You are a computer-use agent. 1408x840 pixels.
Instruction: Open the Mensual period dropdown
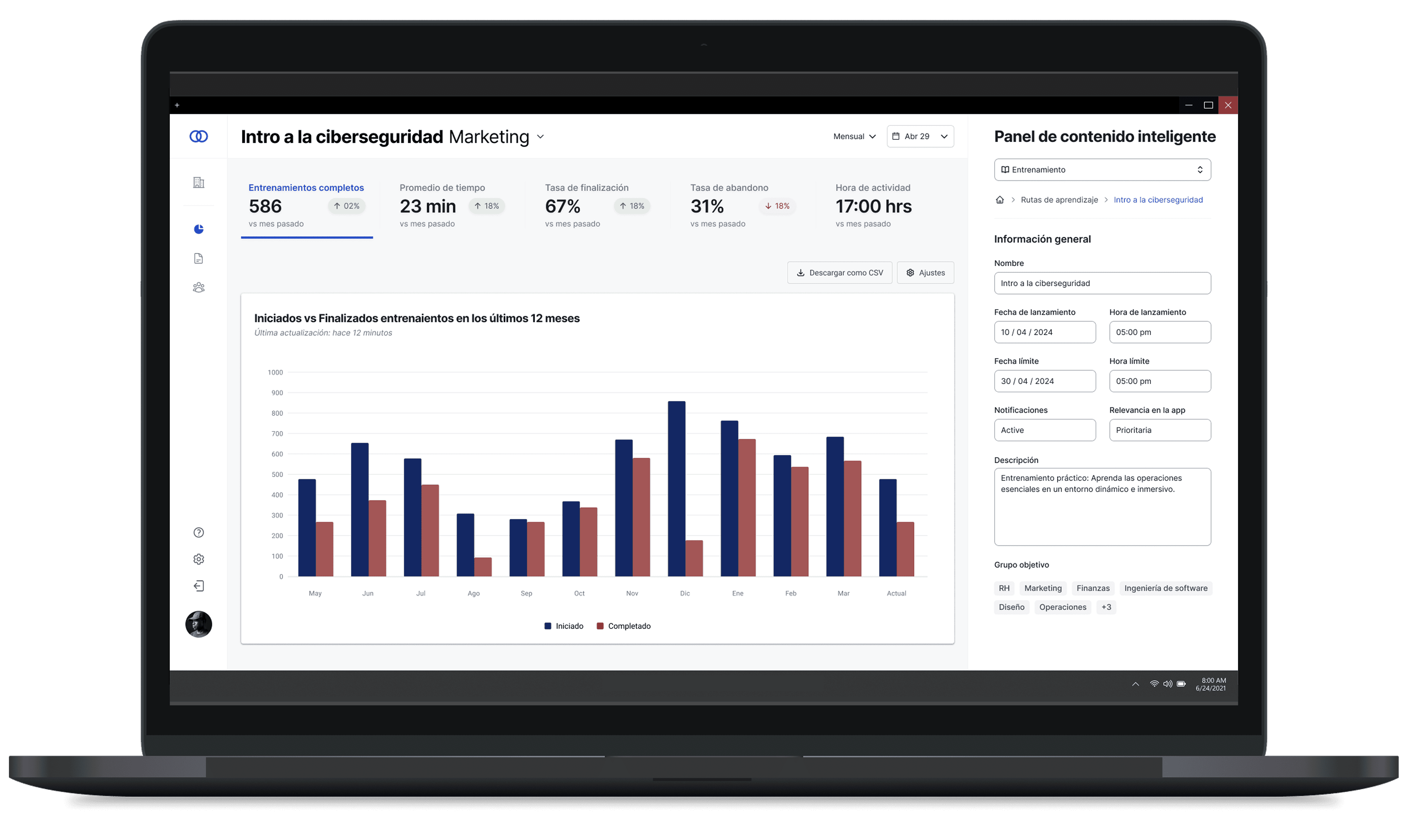854,136
